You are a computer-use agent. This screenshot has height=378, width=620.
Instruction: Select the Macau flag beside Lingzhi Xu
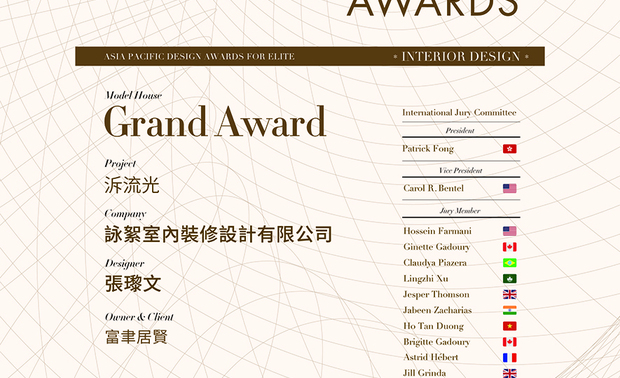click(510, 279)
